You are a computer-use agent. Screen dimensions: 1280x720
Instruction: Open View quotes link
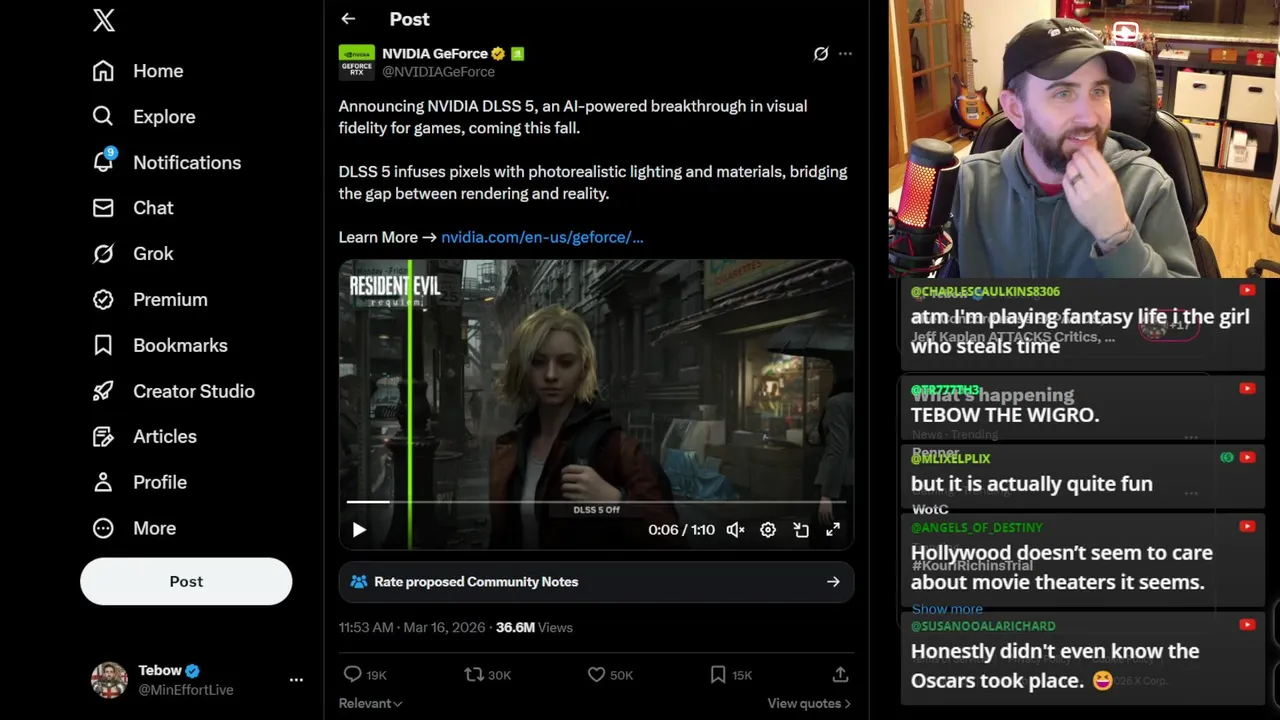click(x=809, y=704)
